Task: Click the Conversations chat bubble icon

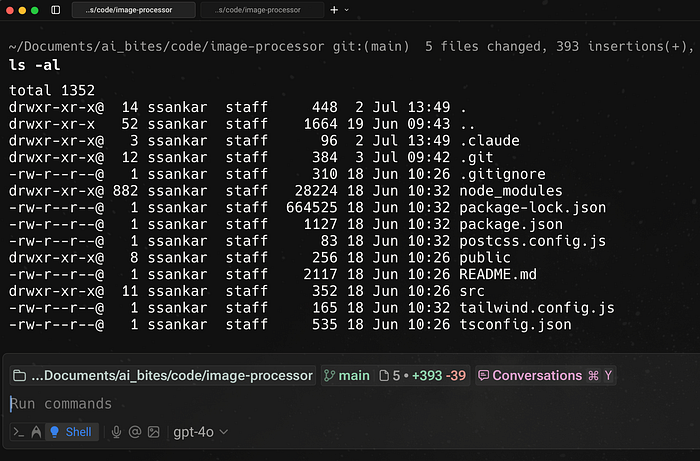Action: pos(483,376)
